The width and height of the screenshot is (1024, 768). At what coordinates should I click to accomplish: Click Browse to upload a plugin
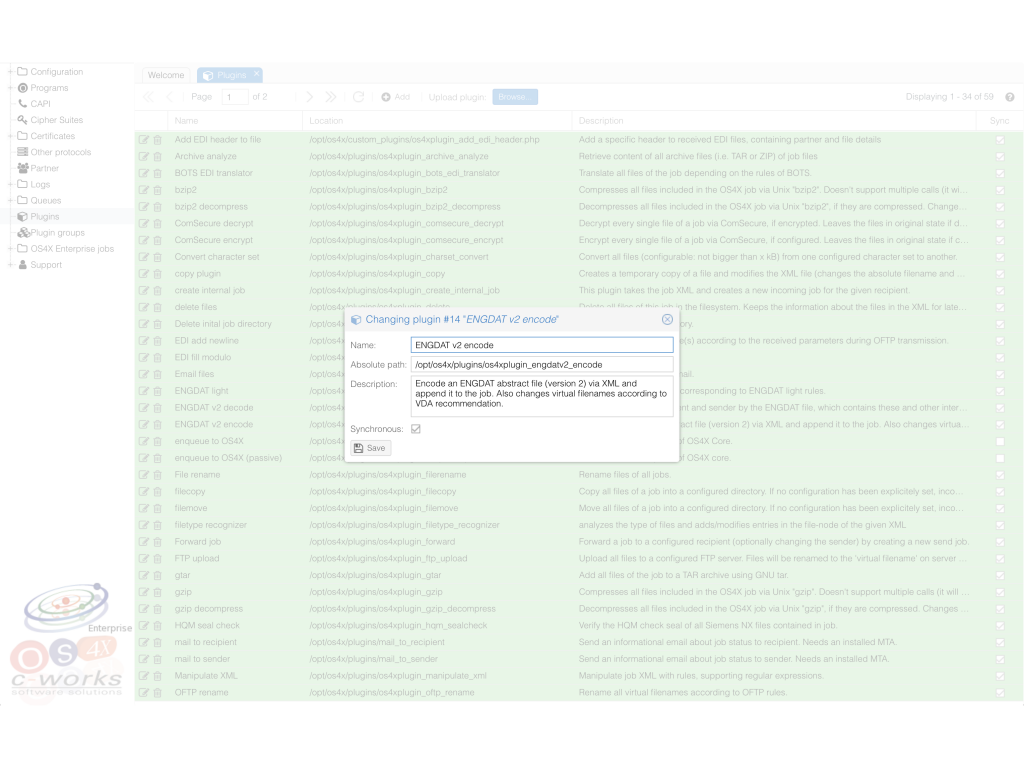click(x=514, y=96)
